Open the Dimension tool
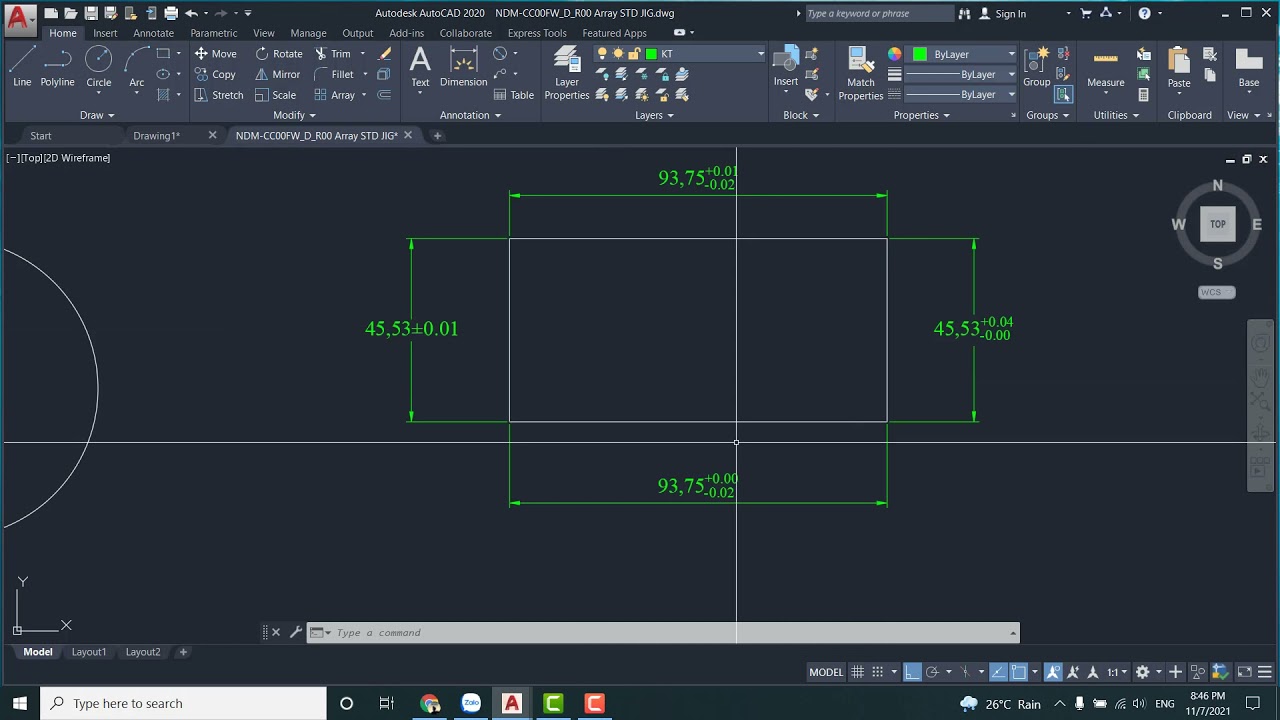This screenshot has height=720, width=1280. [x=463, y=68]
